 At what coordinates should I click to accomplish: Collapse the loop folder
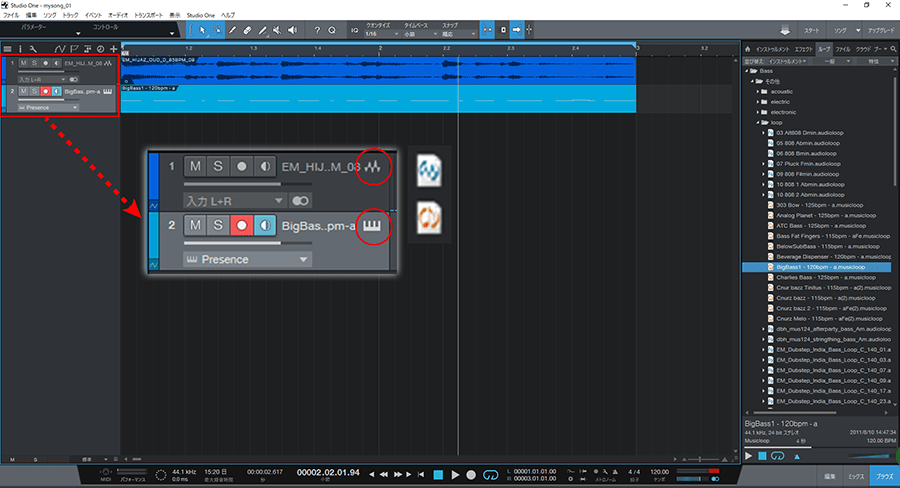pyautogui.click(x=758, y=123)
